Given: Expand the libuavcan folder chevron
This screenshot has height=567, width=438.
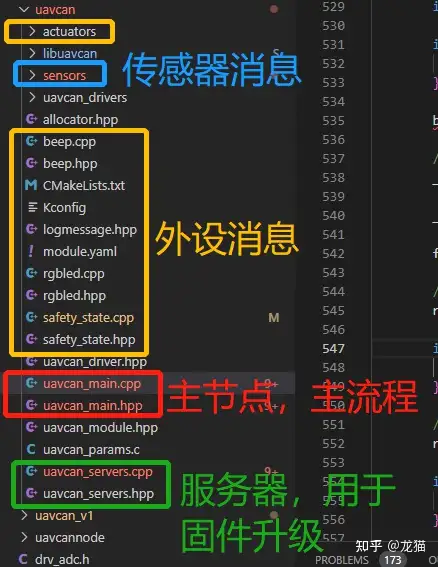Looking at the screenshot, I should pos(32,54).
